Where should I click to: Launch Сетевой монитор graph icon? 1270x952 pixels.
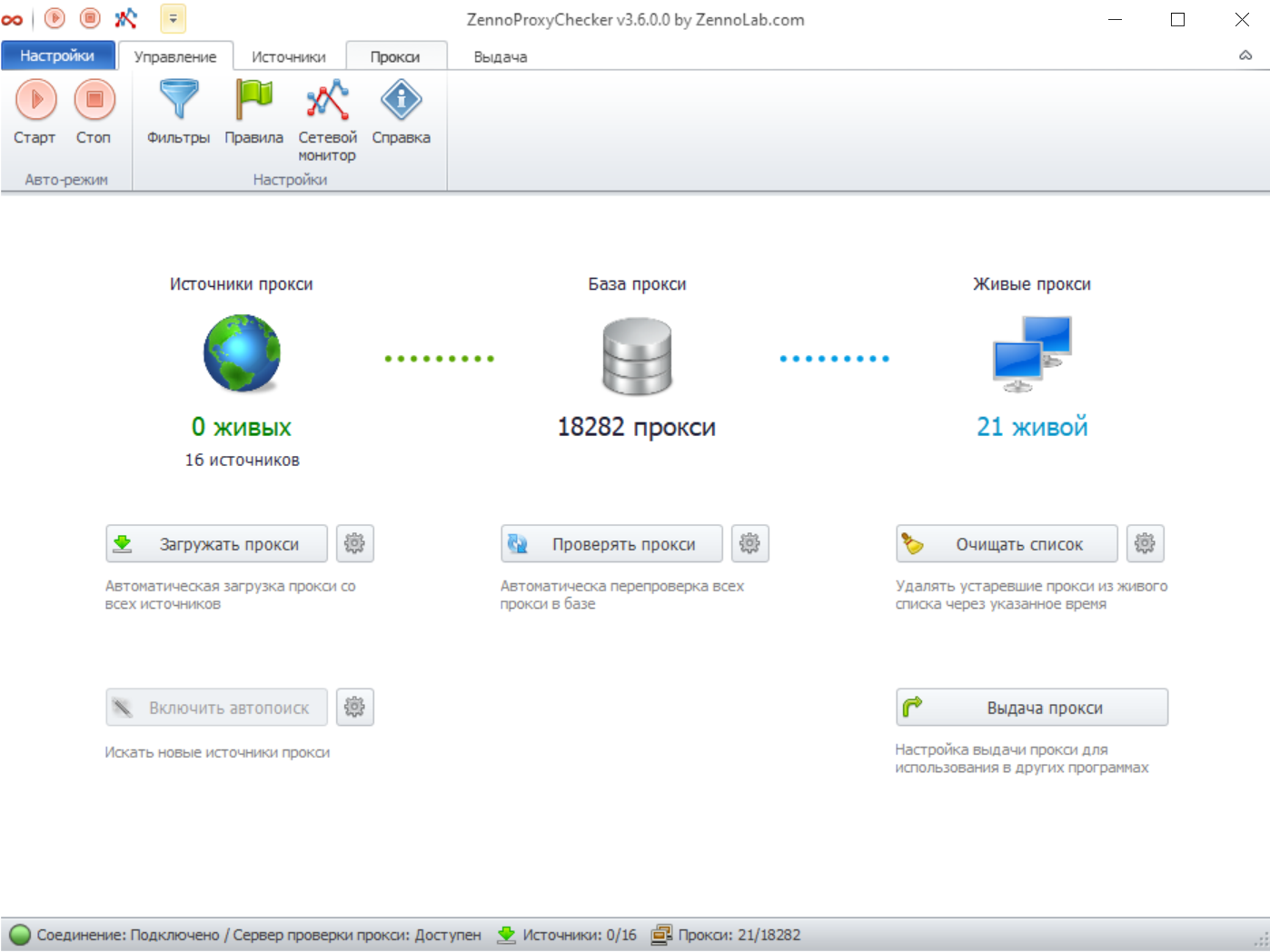[327, 100]
